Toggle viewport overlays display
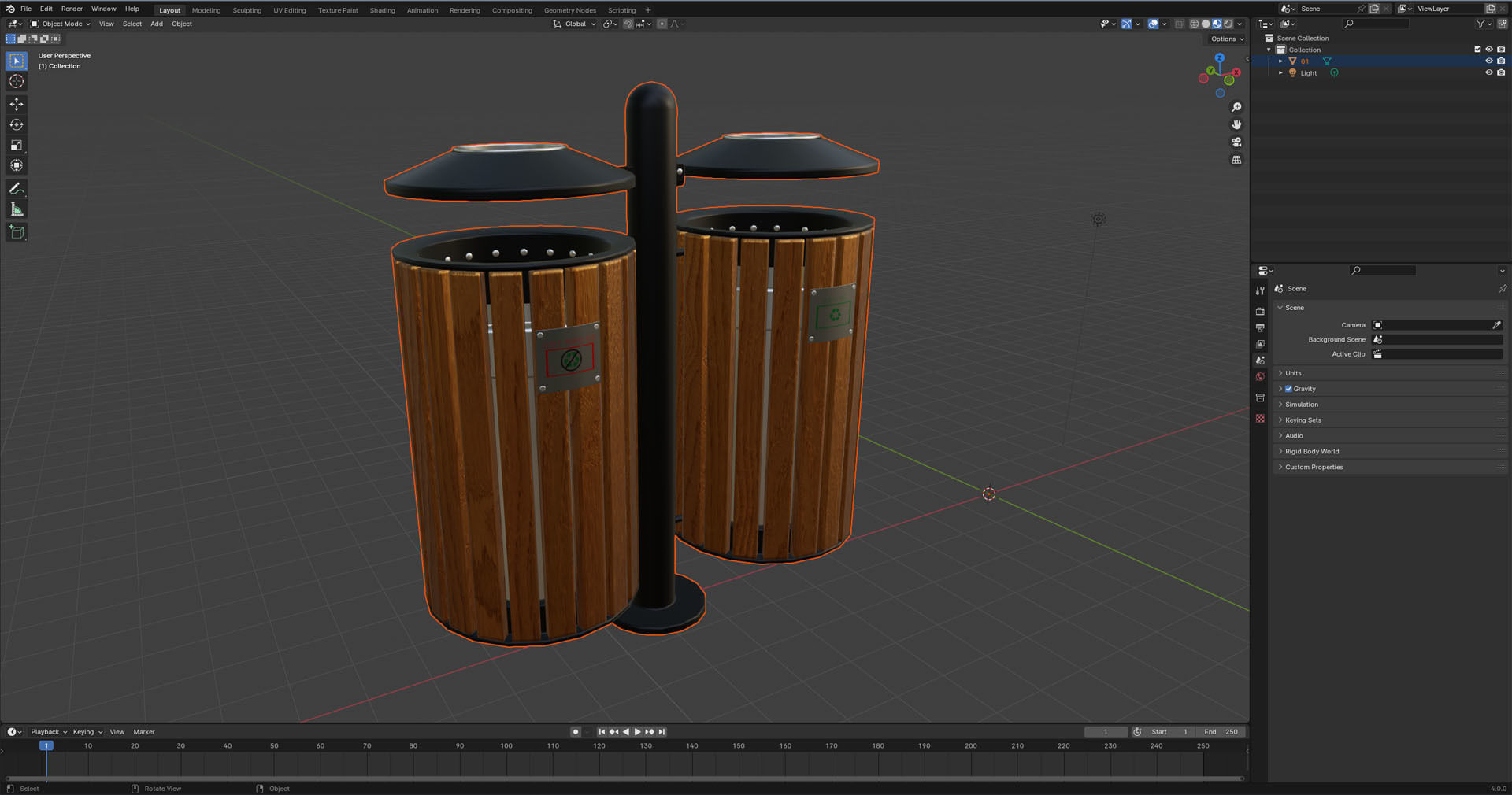 click(x=1153, y=24)
